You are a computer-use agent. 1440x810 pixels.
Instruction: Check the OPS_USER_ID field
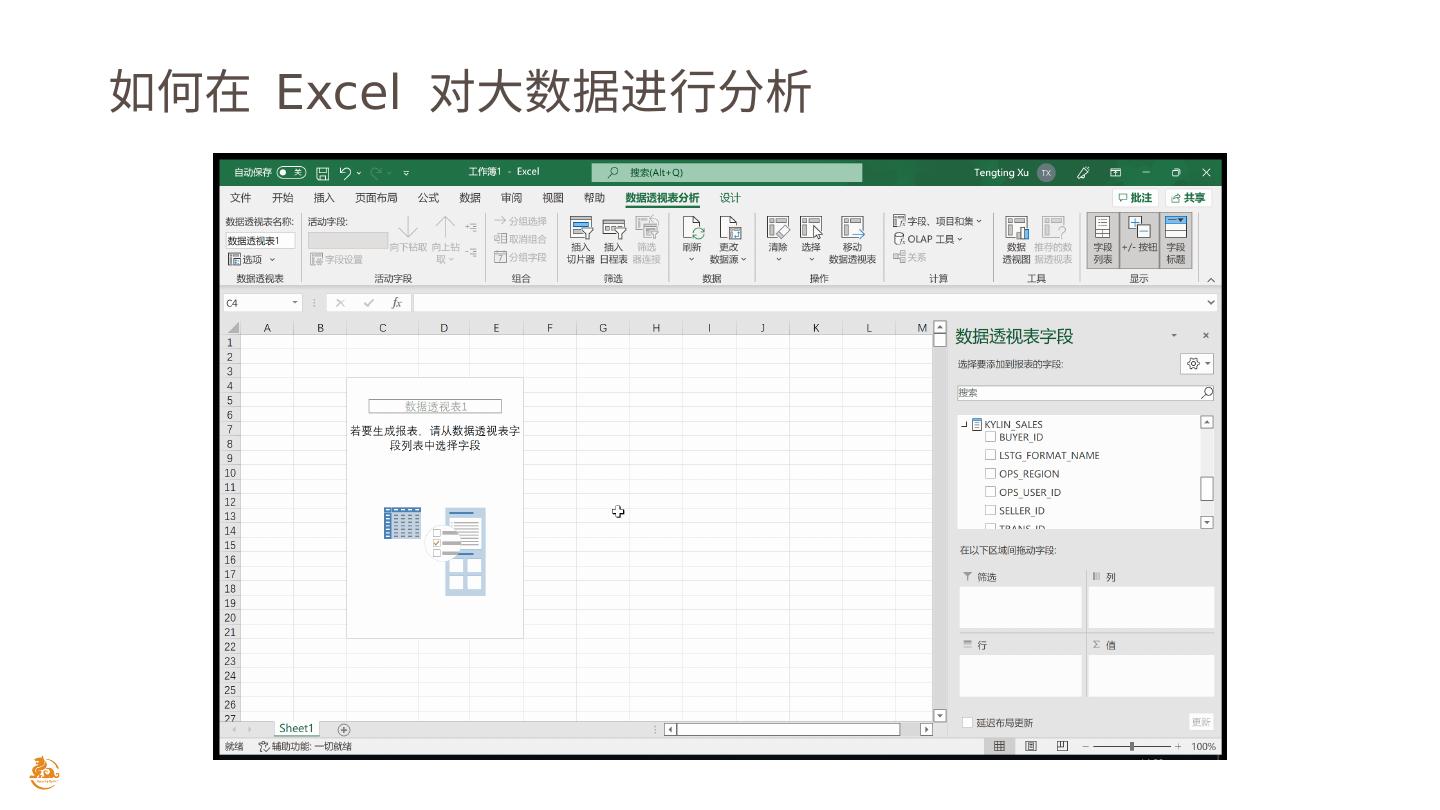click(991, 492)
